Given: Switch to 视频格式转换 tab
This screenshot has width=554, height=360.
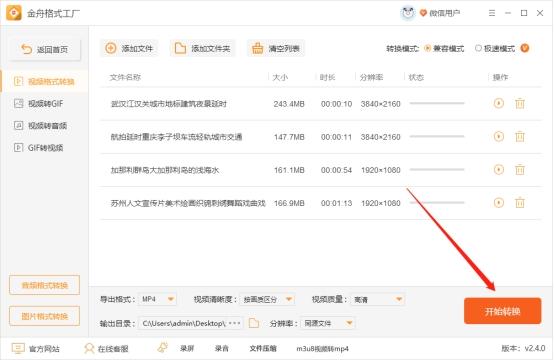Looking at the screenshot, I should click(x=45, y=82).
